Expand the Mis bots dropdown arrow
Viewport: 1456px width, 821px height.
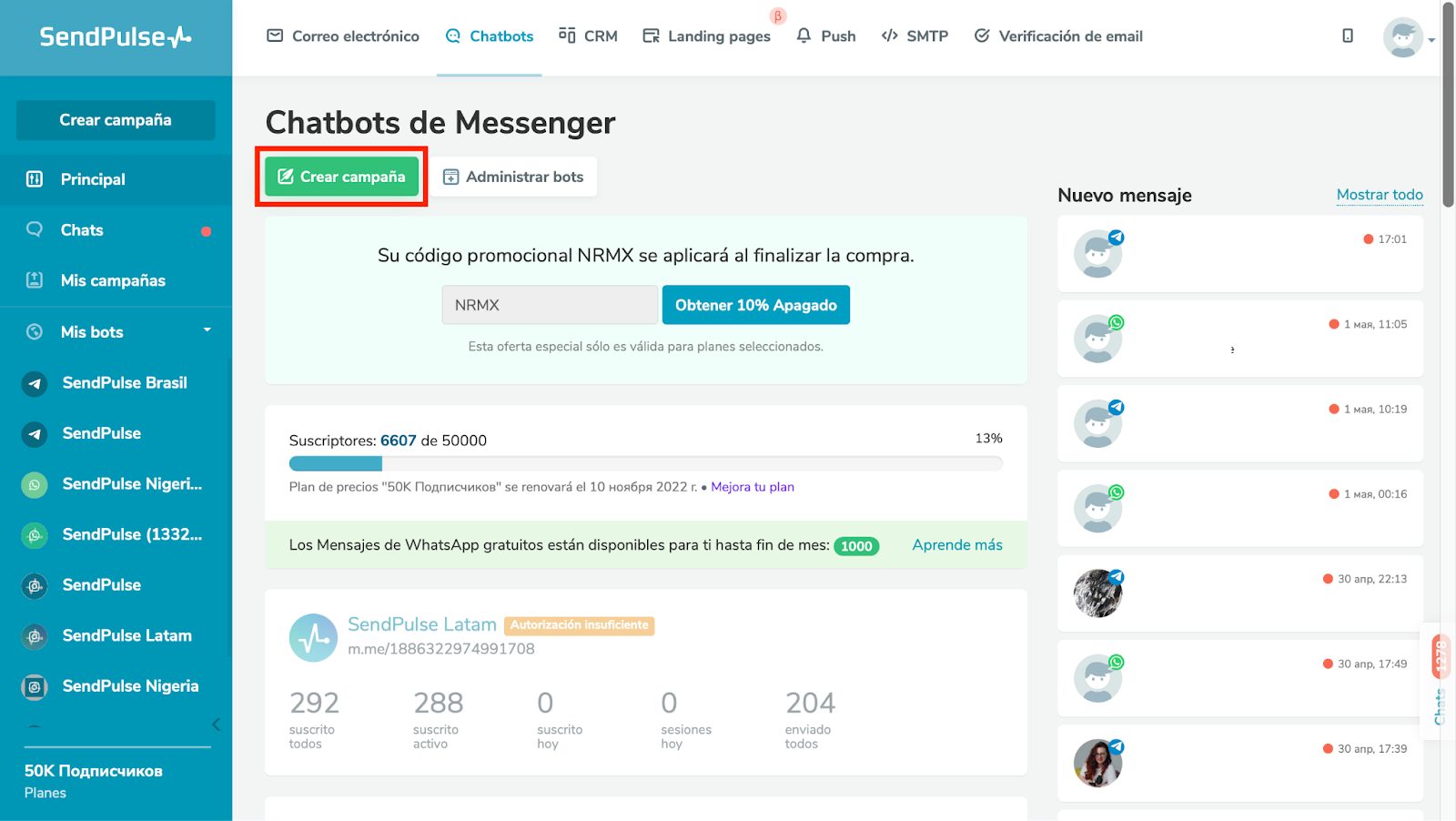tap(207, 330)
